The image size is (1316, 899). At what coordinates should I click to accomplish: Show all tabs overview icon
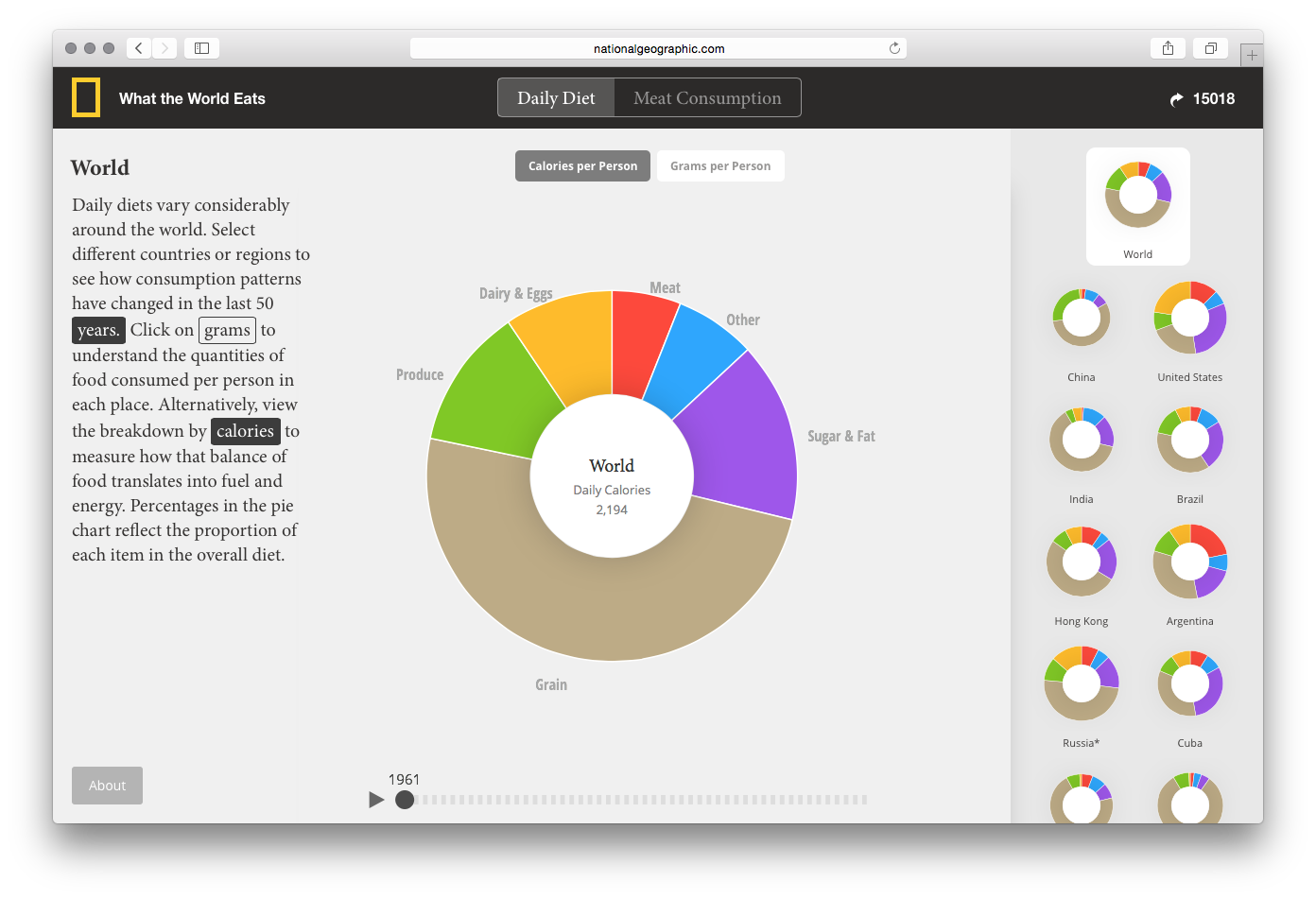[x=1210, y=48]
